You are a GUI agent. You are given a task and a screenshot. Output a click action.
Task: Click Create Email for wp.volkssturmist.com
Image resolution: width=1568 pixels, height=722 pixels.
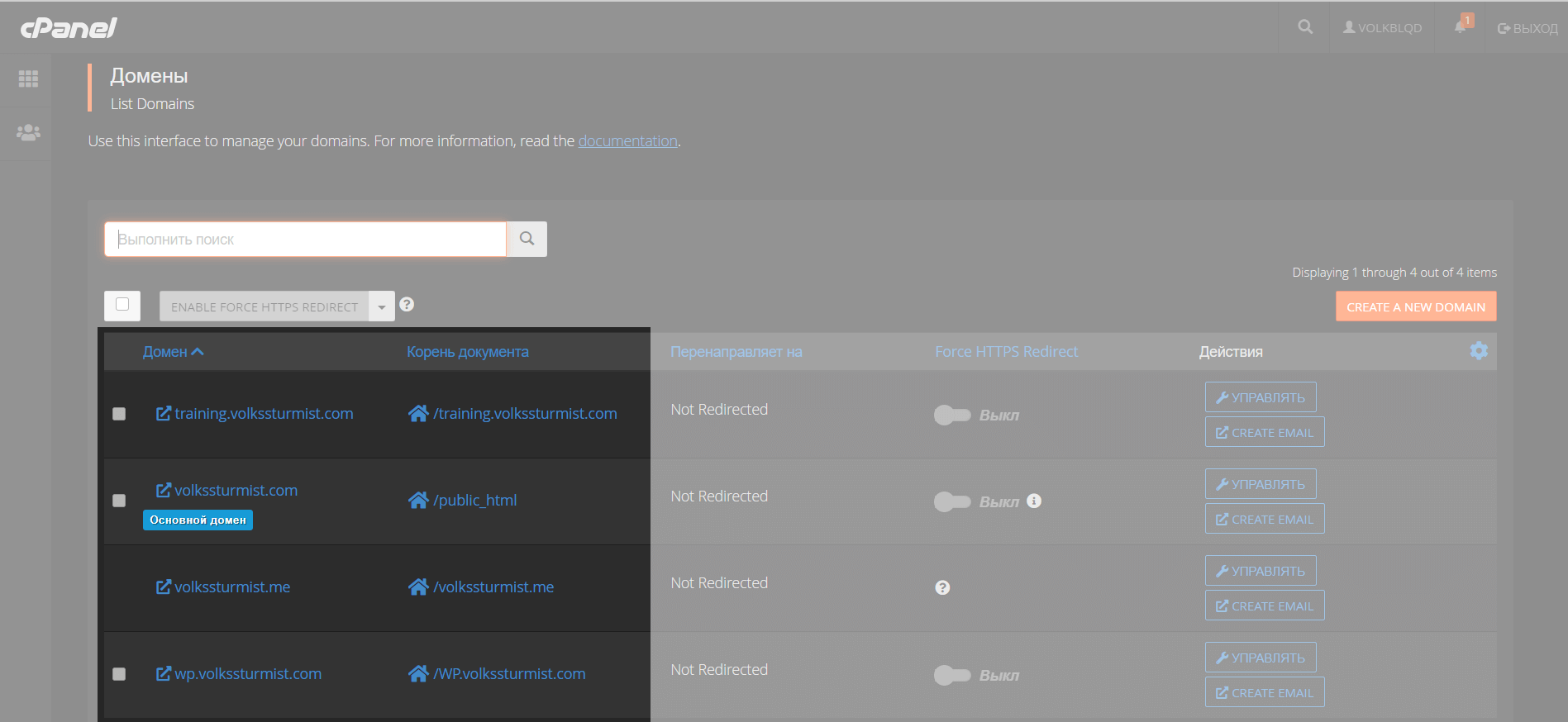click(x=1265, y=692)
